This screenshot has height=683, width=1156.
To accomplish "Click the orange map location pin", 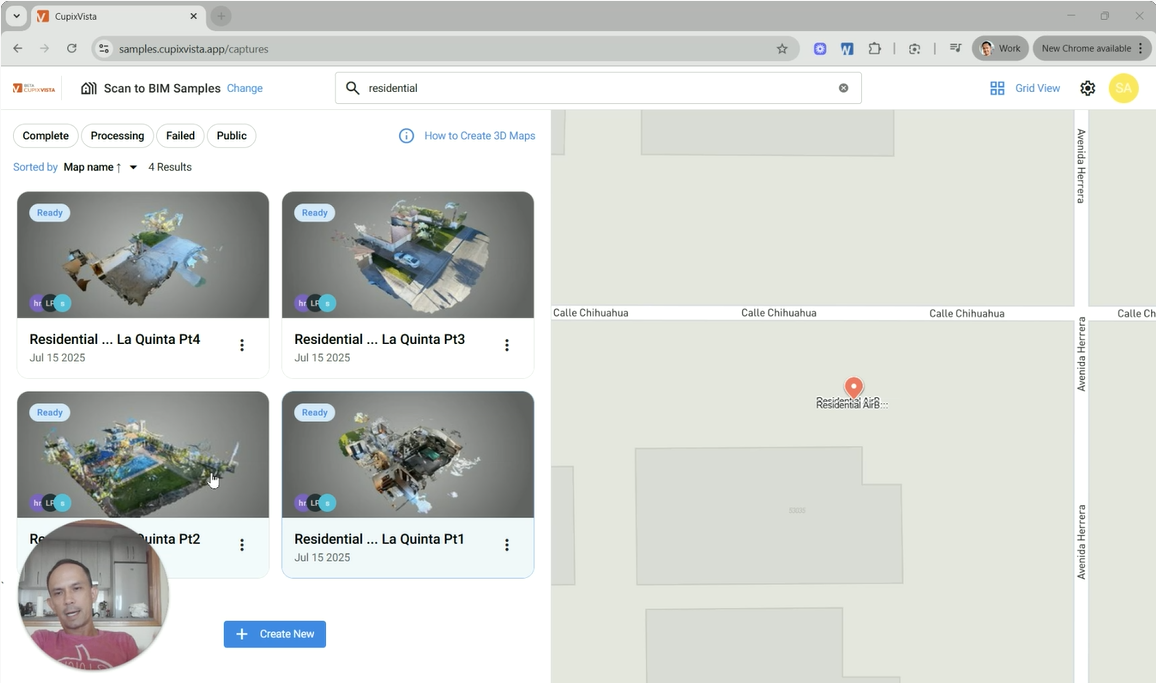I will pyautogui.click(x=853, y=388).
